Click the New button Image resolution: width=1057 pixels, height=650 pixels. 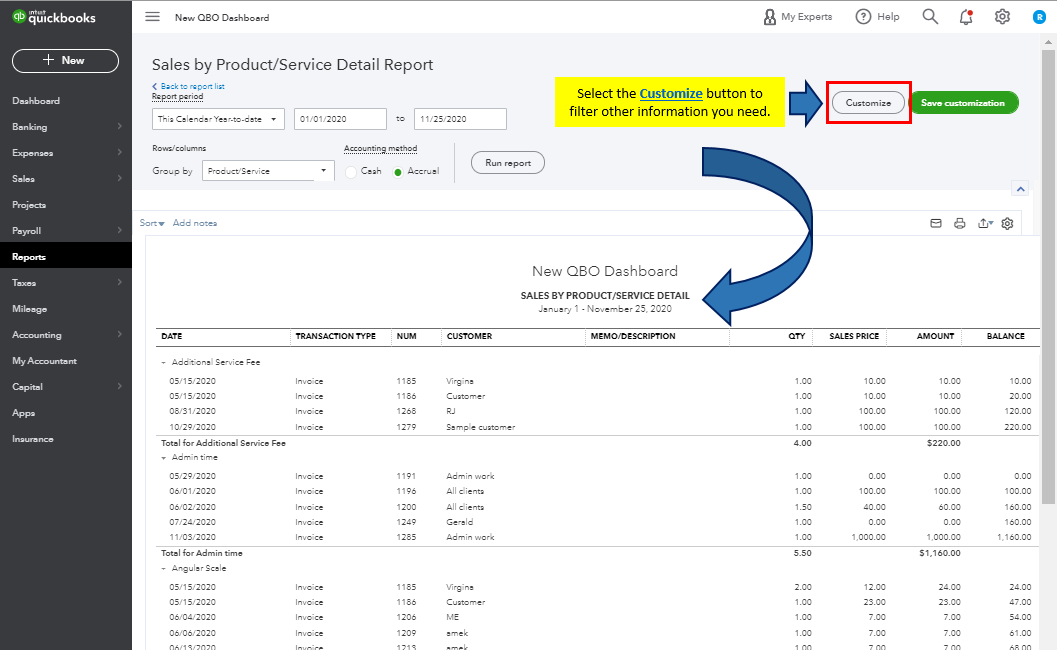(x=65, y=61)
